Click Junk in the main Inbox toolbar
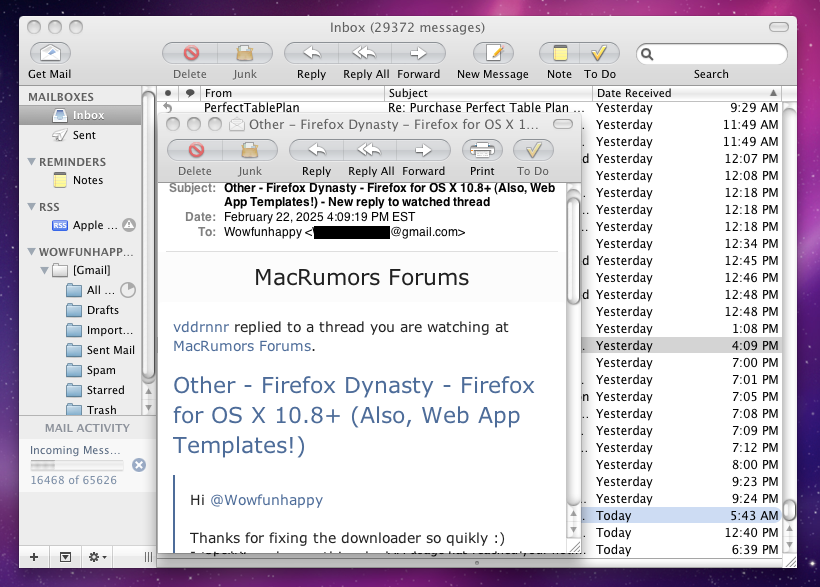 (x=245, y=53)
